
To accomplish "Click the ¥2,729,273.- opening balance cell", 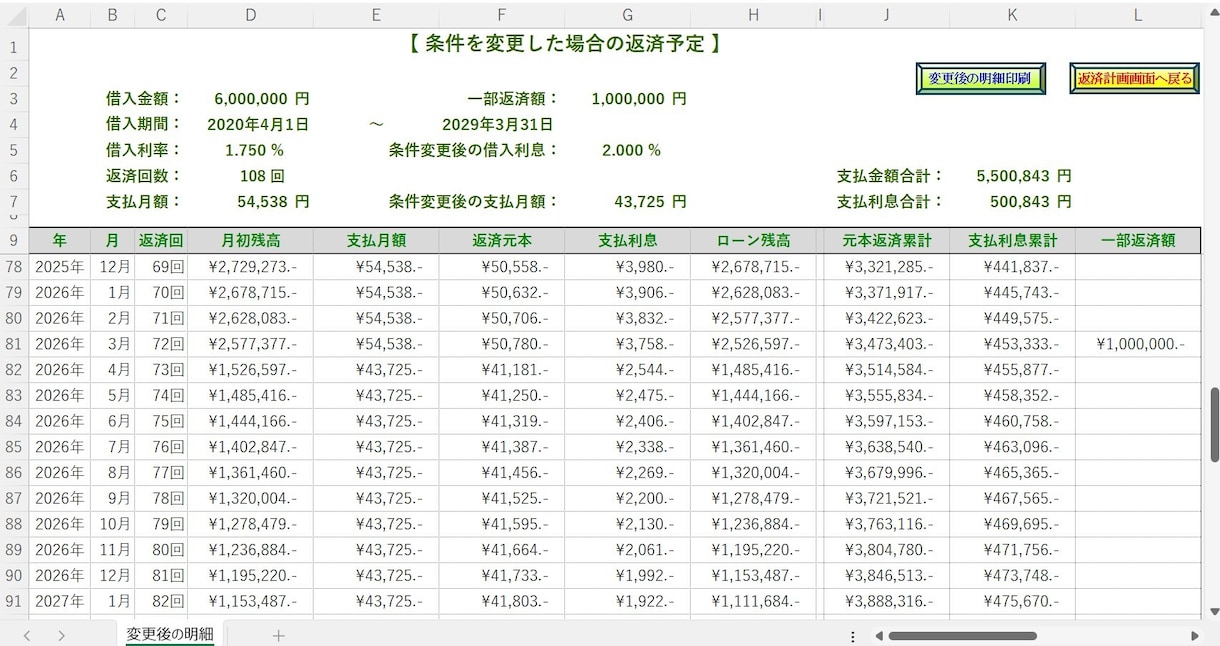I will (x=250, y=267).
